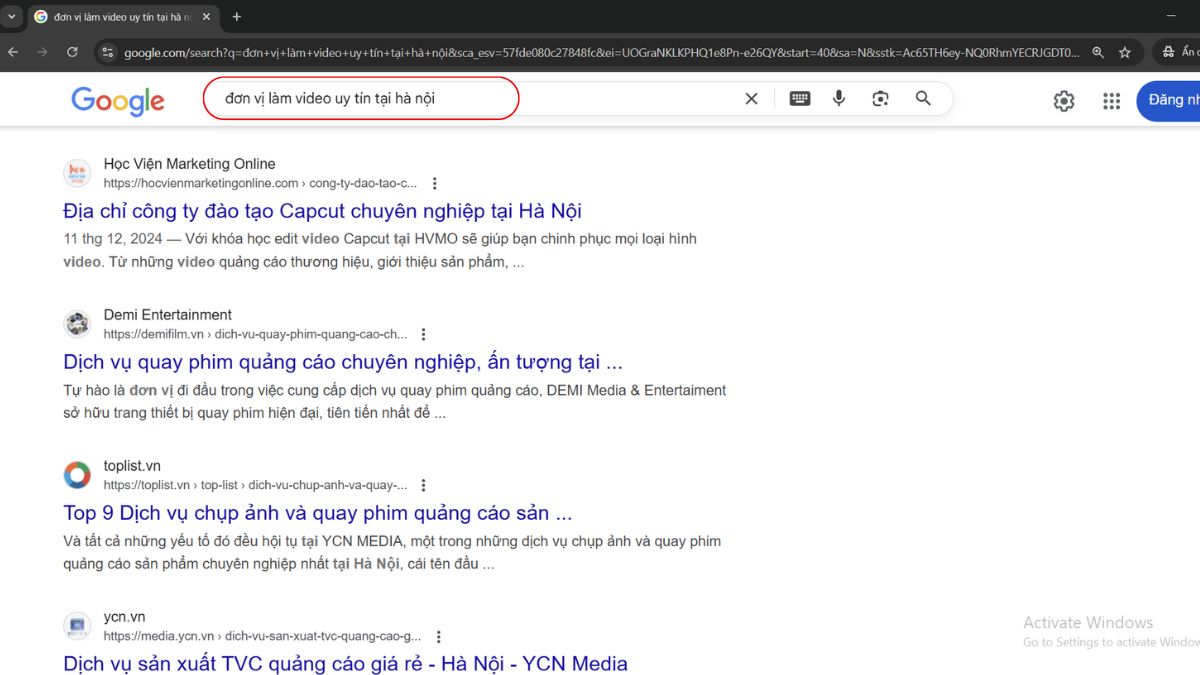The height and width of the screenshot is (675, 1200).
Task: Click the Google logo
Action: 118,100
